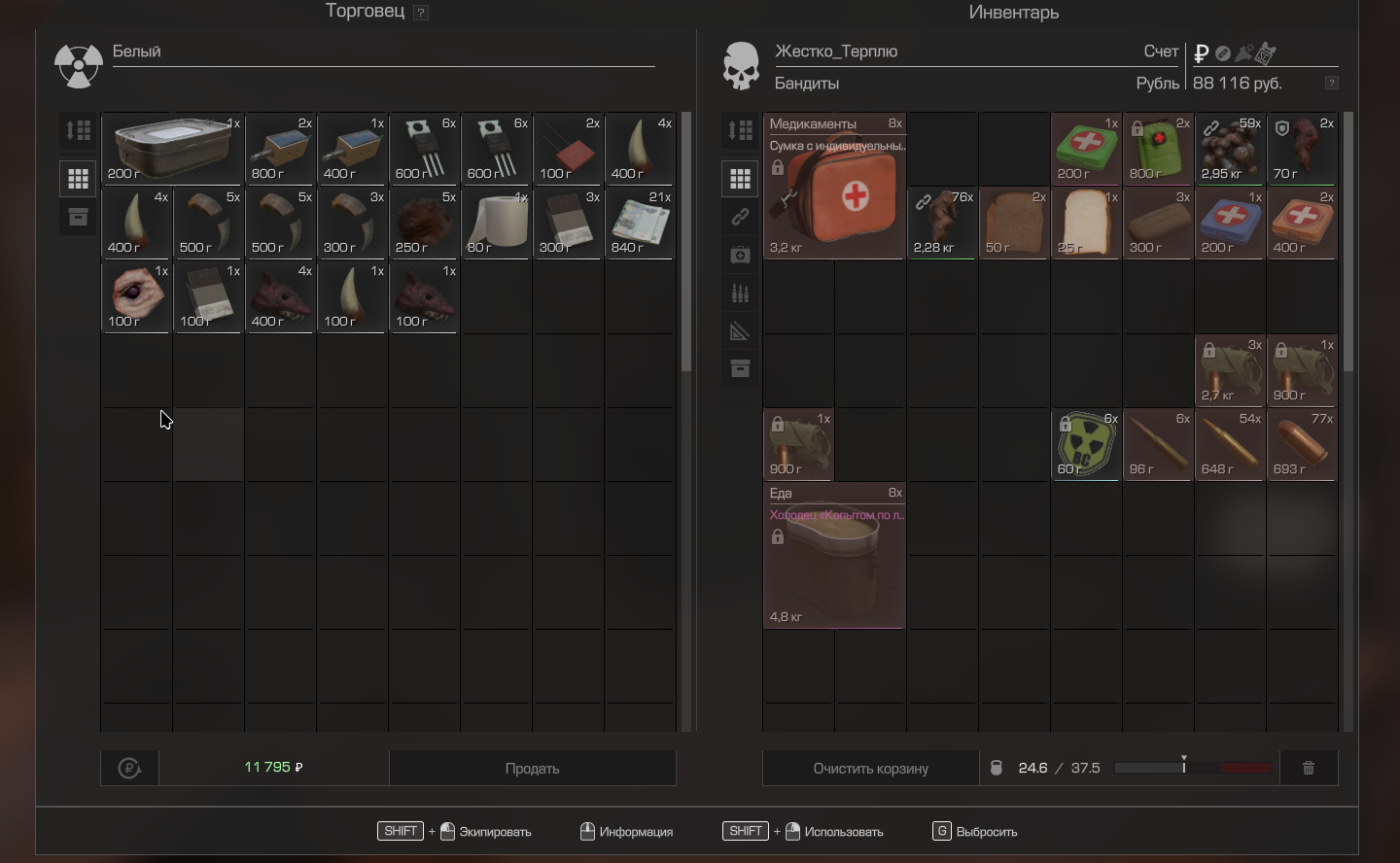Click the Инвентарь panel heading
This screenshot has width=1400, height=863.
(x=1013, y=13)
